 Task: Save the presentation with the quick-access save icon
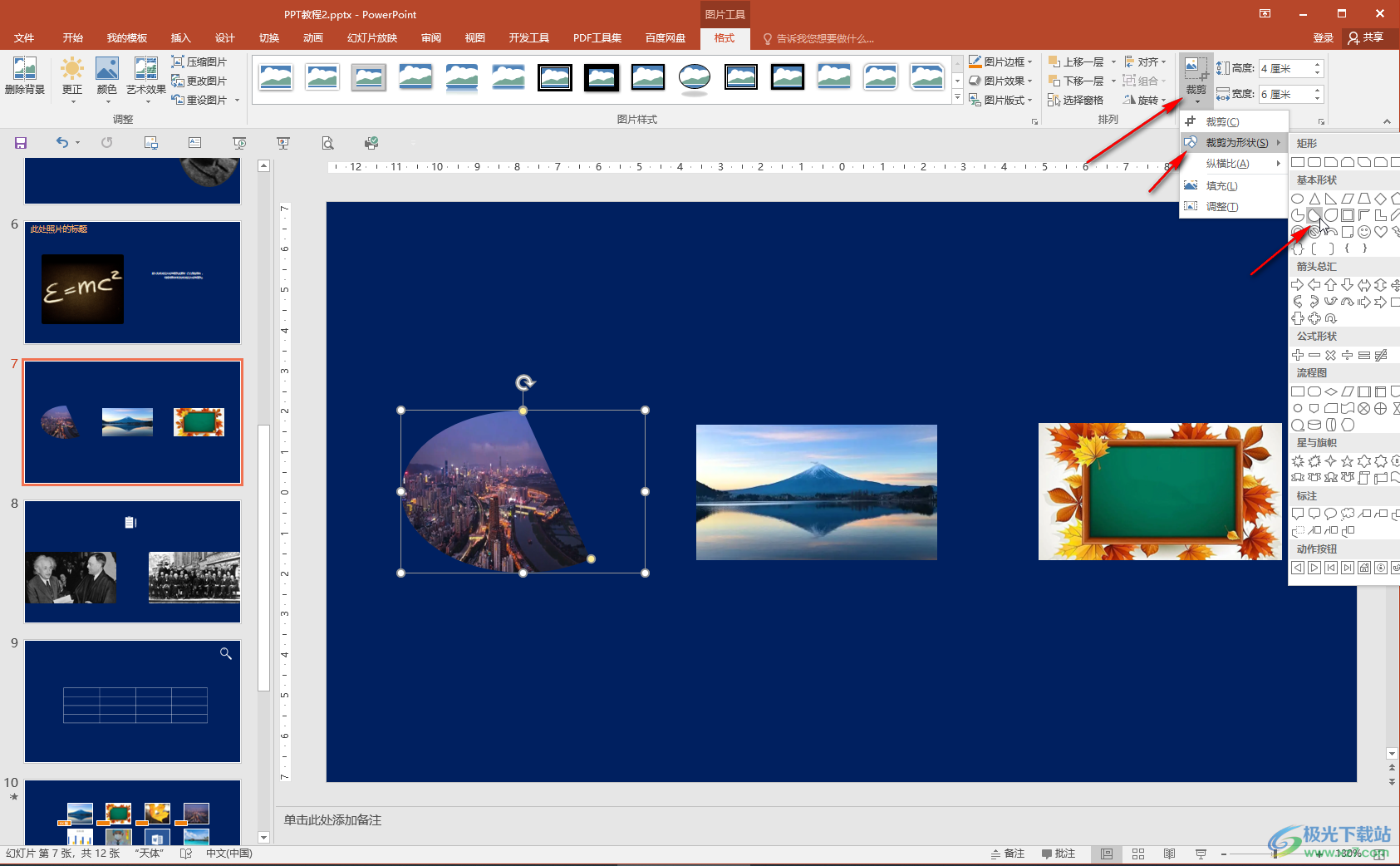click(x=21, y=143)
